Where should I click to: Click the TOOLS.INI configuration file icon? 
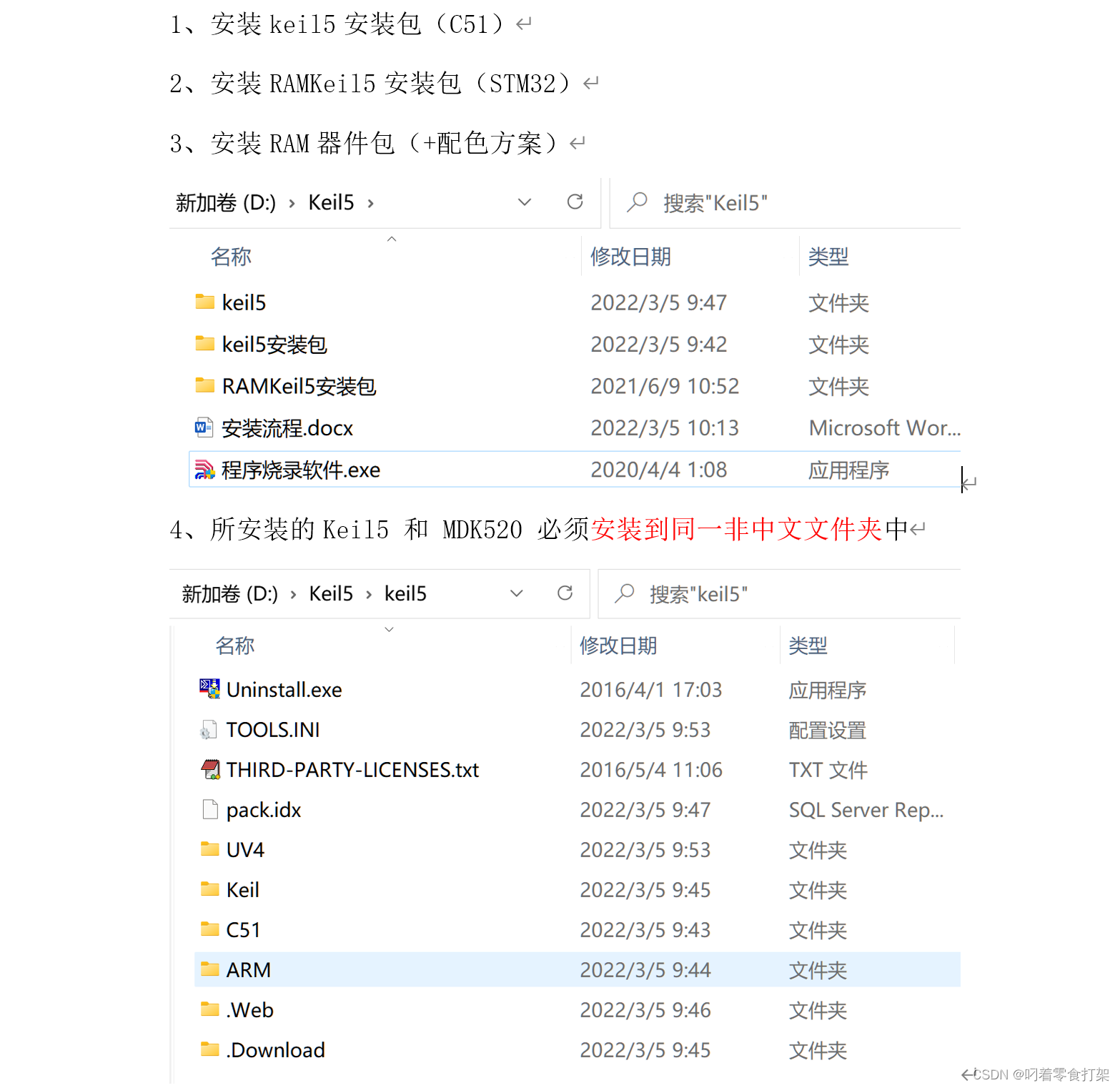[209, 729]
